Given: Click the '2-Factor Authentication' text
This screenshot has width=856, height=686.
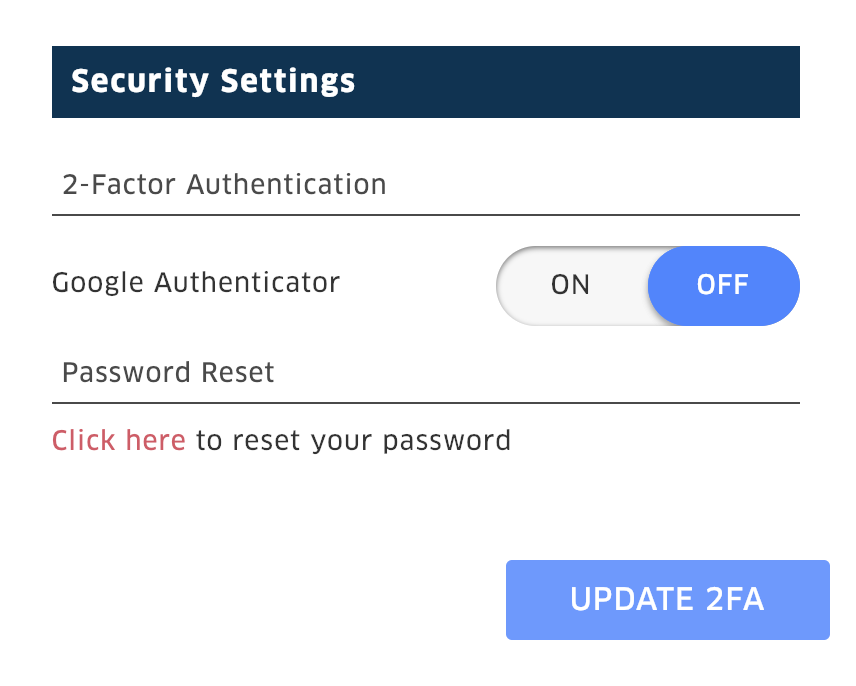Looking at the screenshot, I should click(224, 184).
